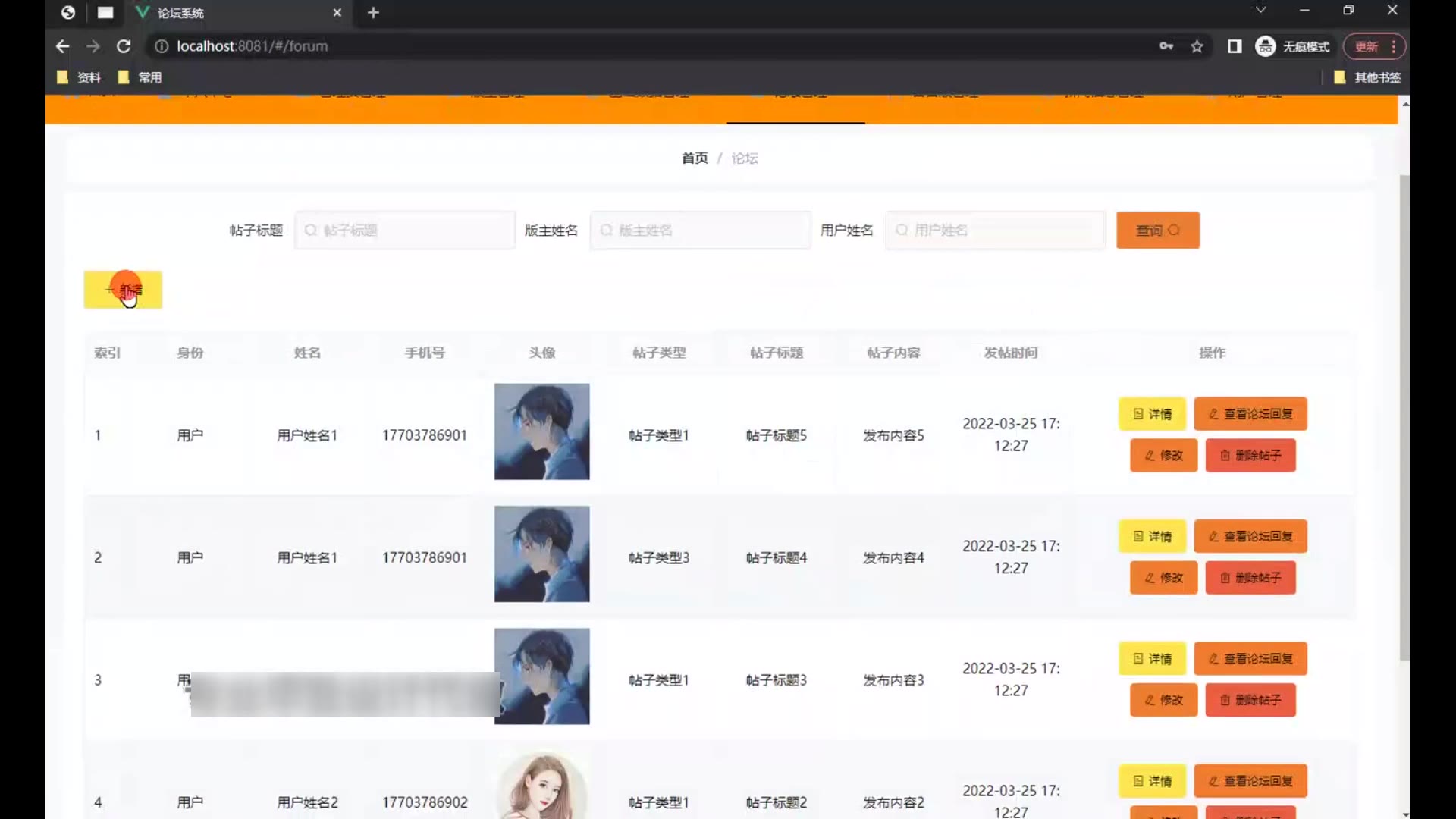This screenshot has width=1456, height=819.
Task: Click the 查询 search button
Action: [1157, 231]
